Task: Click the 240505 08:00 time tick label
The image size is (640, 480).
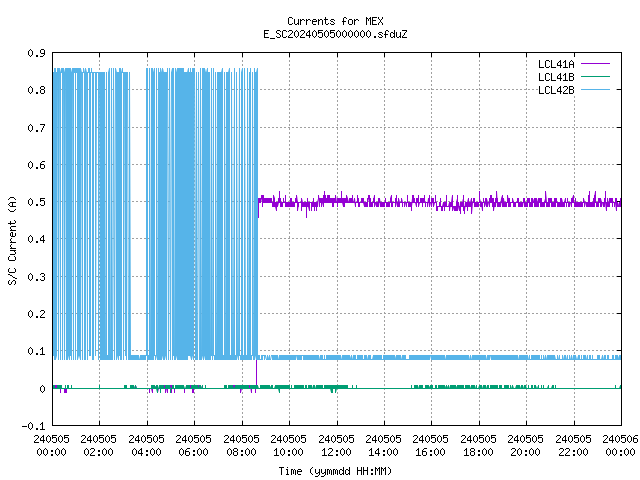Action: [241, 446]
